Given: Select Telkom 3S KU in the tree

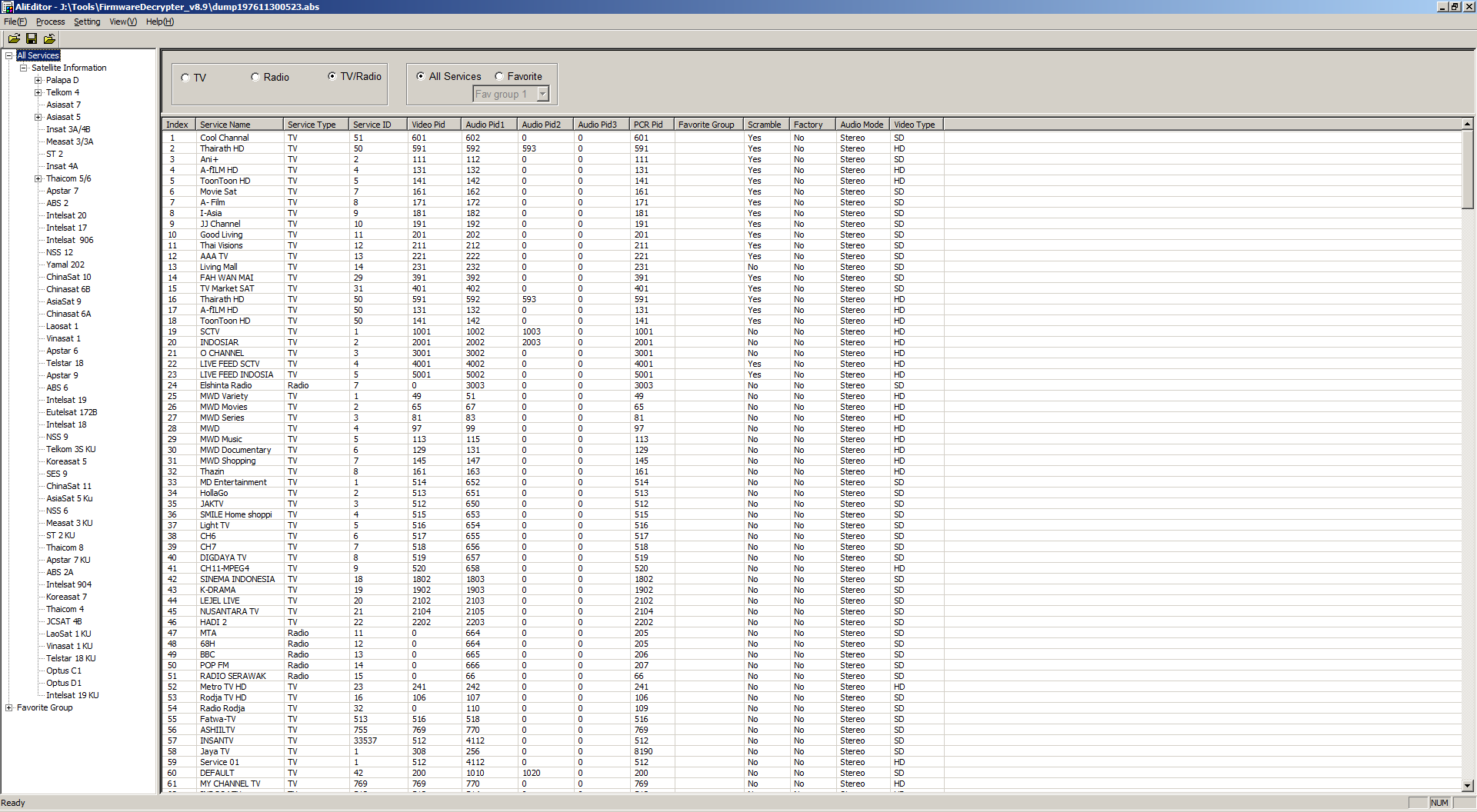Looking at the screenshot, I should pos(71,449).
